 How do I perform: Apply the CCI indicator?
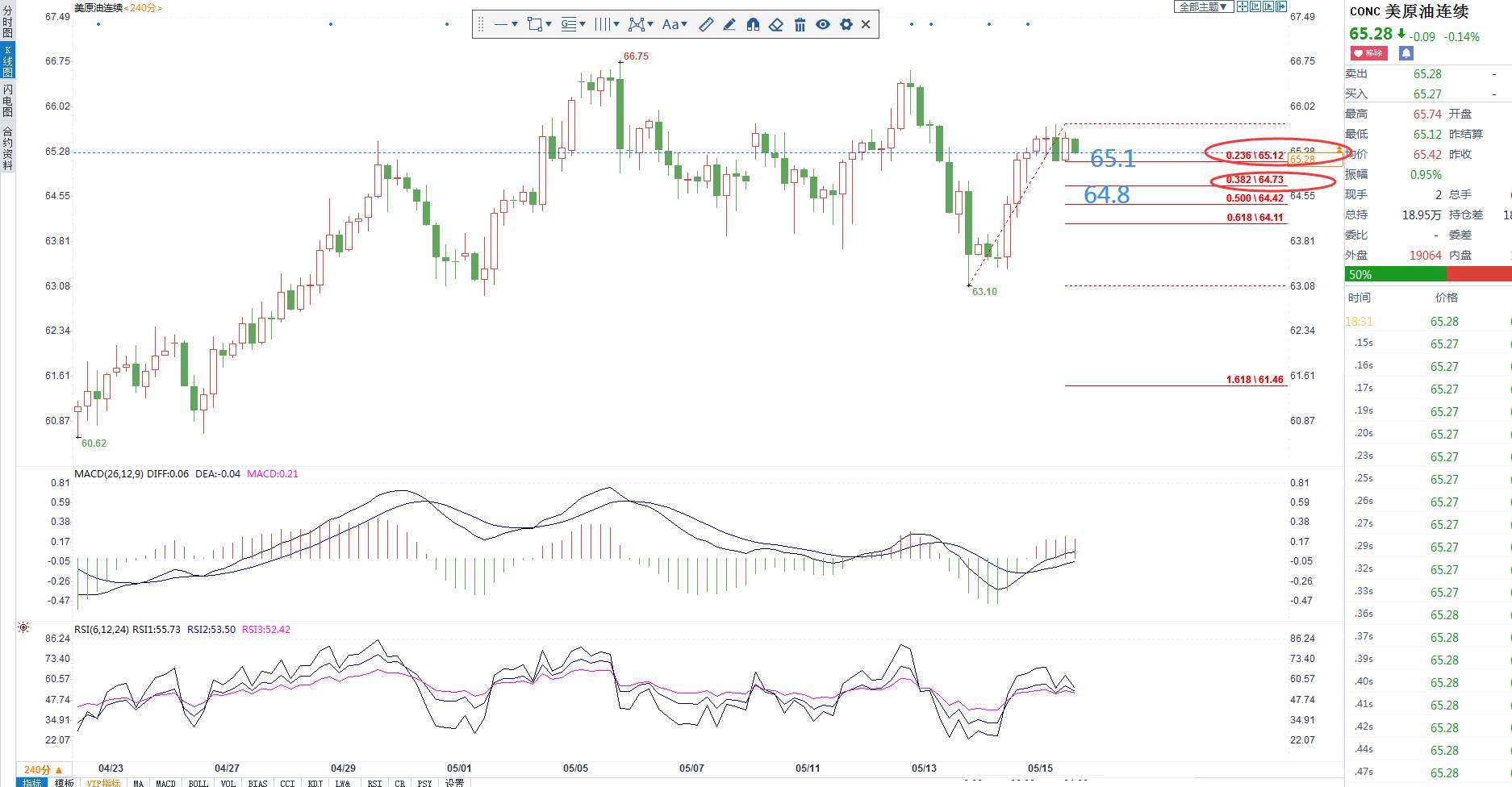(288, 782)
